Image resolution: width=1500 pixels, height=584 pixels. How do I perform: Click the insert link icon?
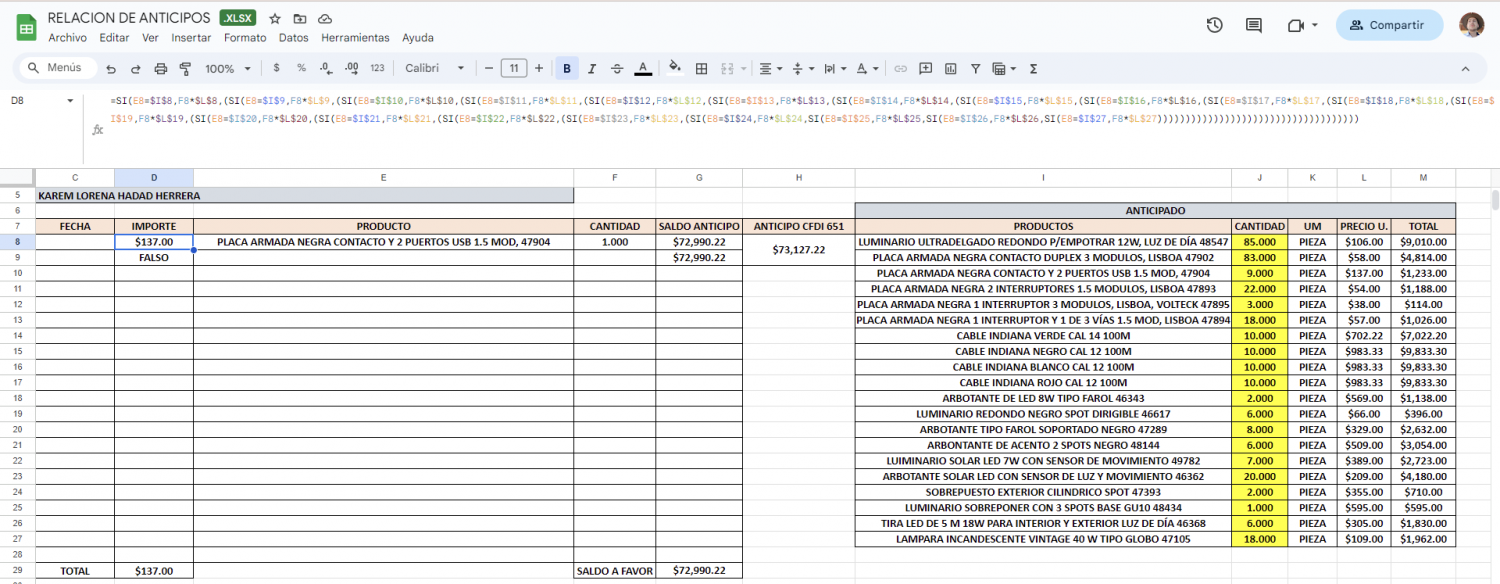[x=900, y=68]
